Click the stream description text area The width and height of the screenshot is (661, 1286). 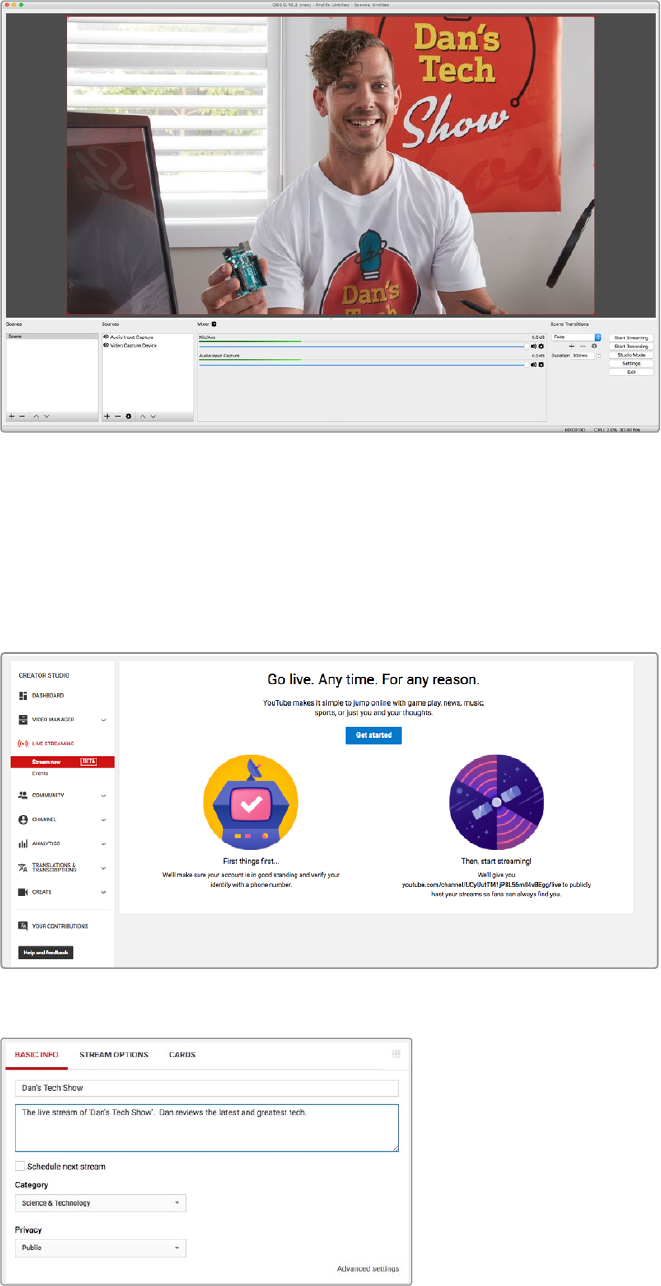pos(207,1128)
